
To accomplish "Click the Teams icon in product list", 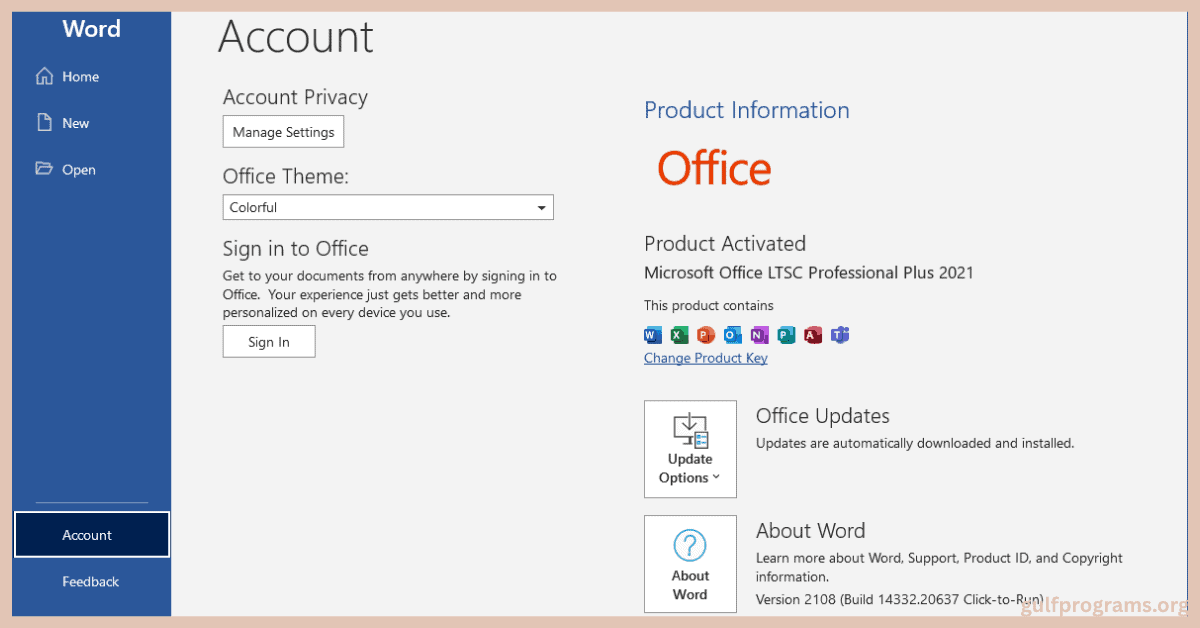I will [840, 335].
